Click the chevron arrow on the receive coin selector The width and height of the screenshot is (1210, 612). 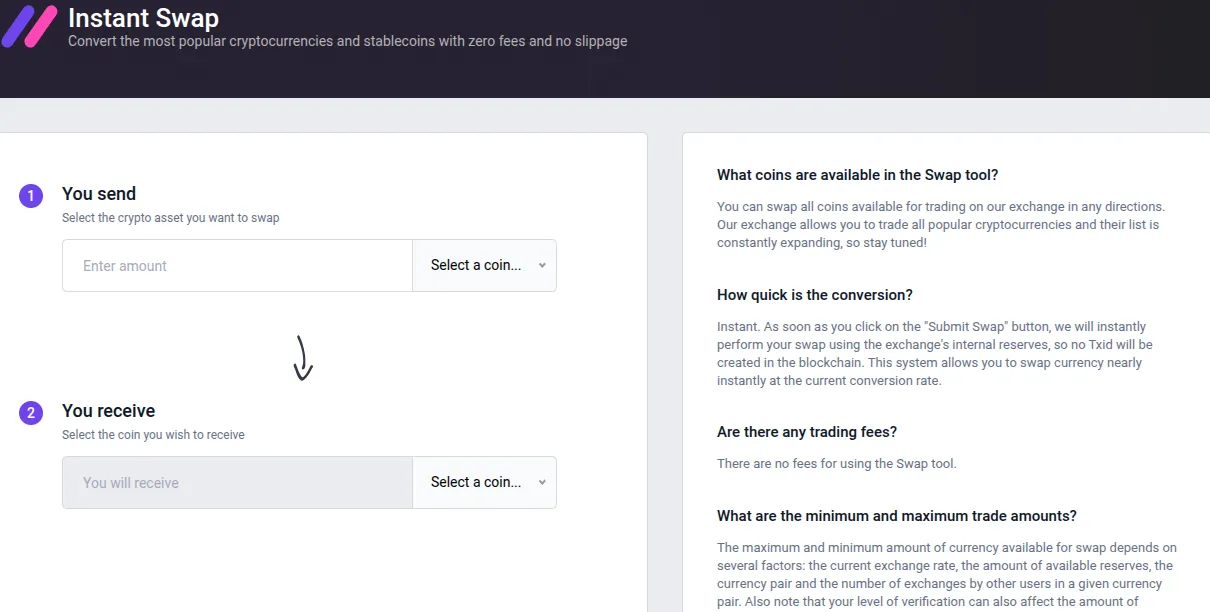click(542, 482)
